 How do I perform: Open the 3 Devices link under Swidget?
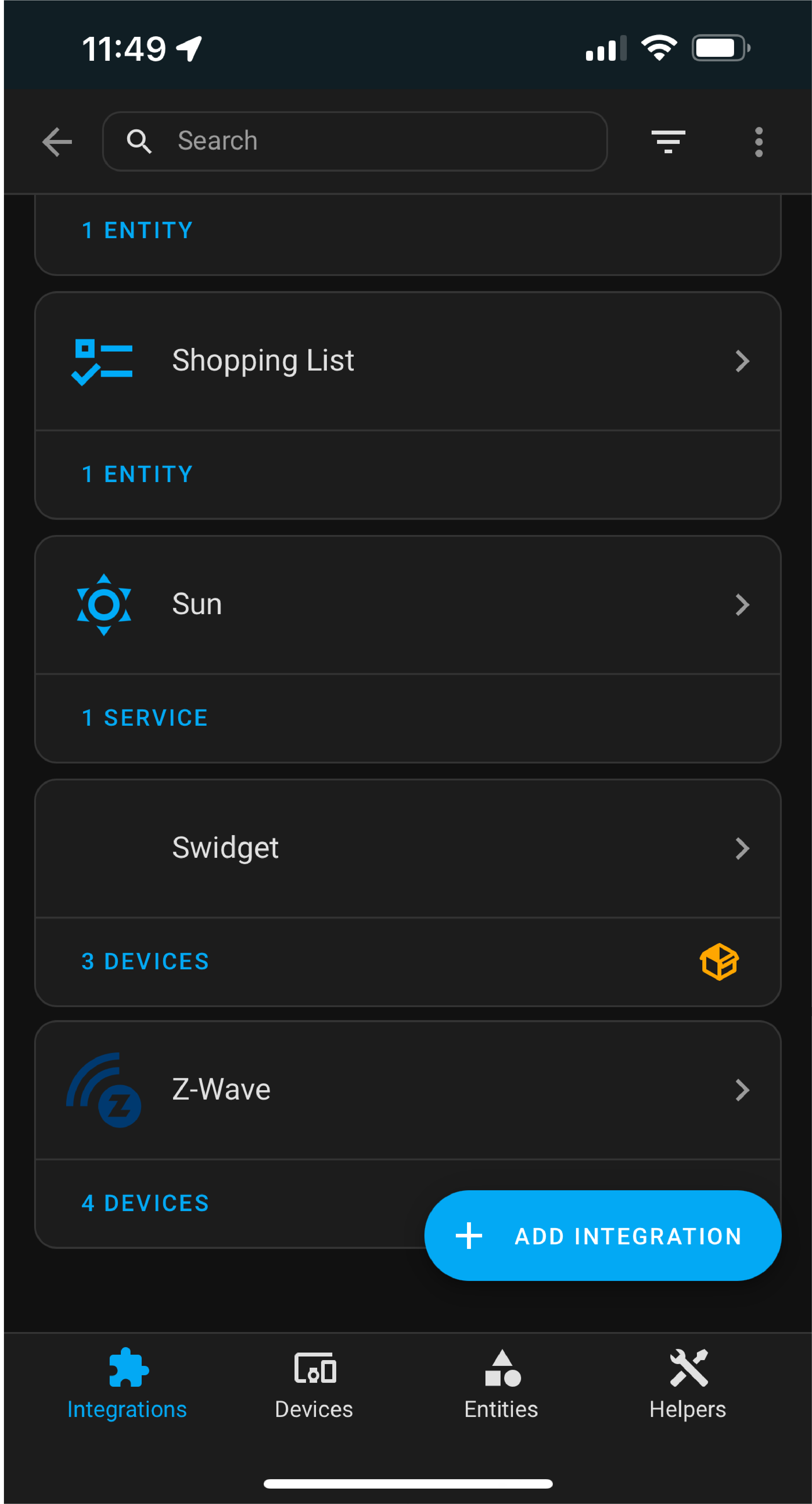145,961
